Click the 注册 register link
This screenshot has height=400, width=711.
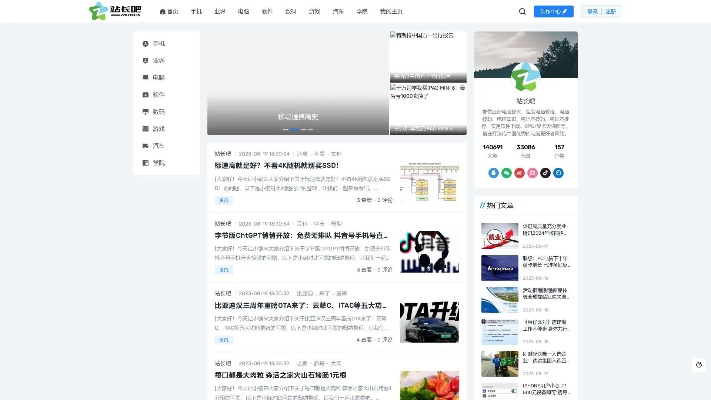pyautogui.click(x=610, y=11)
